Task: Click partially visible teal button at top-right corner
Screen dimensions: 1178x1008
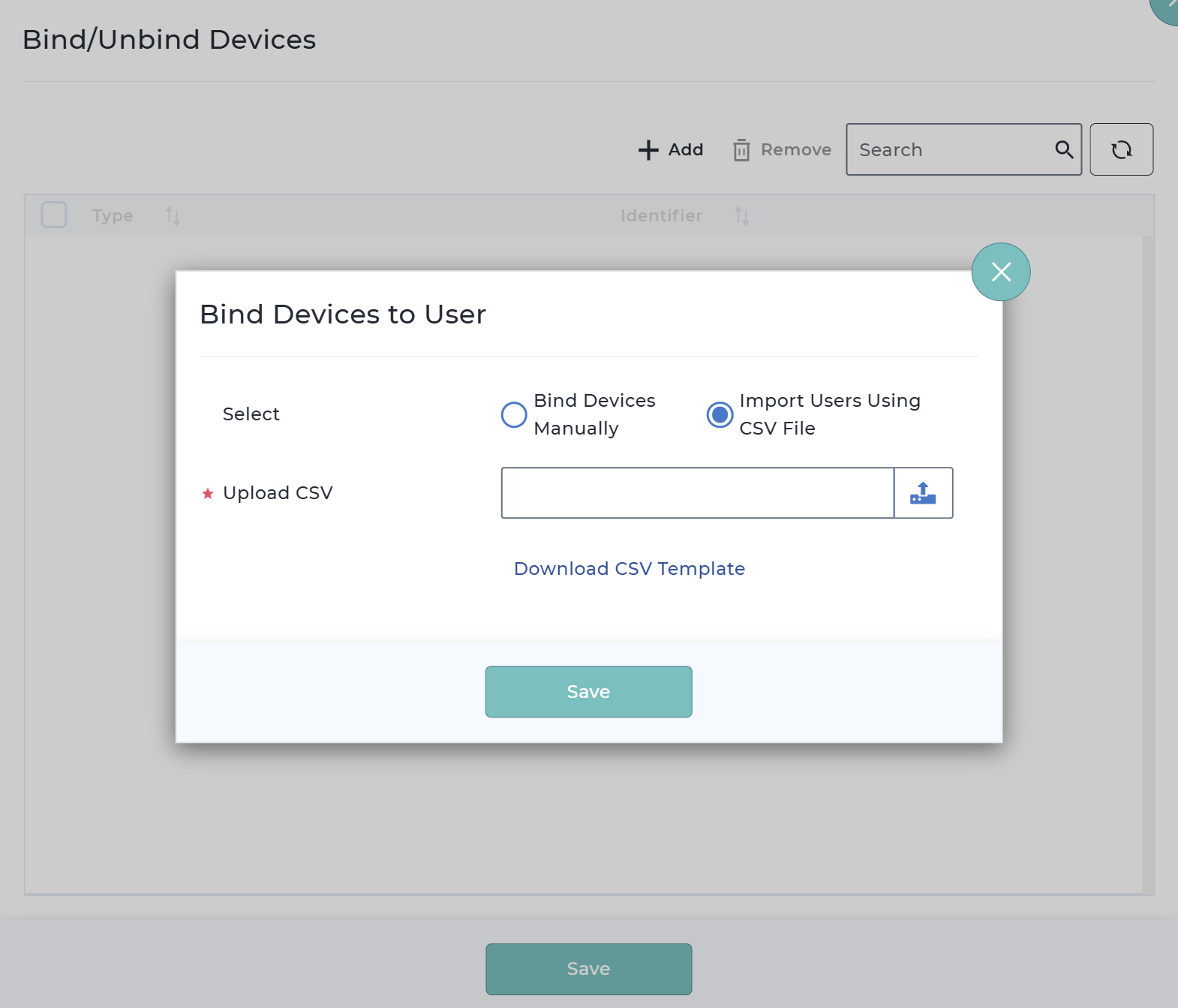Action: [1165, 9]
